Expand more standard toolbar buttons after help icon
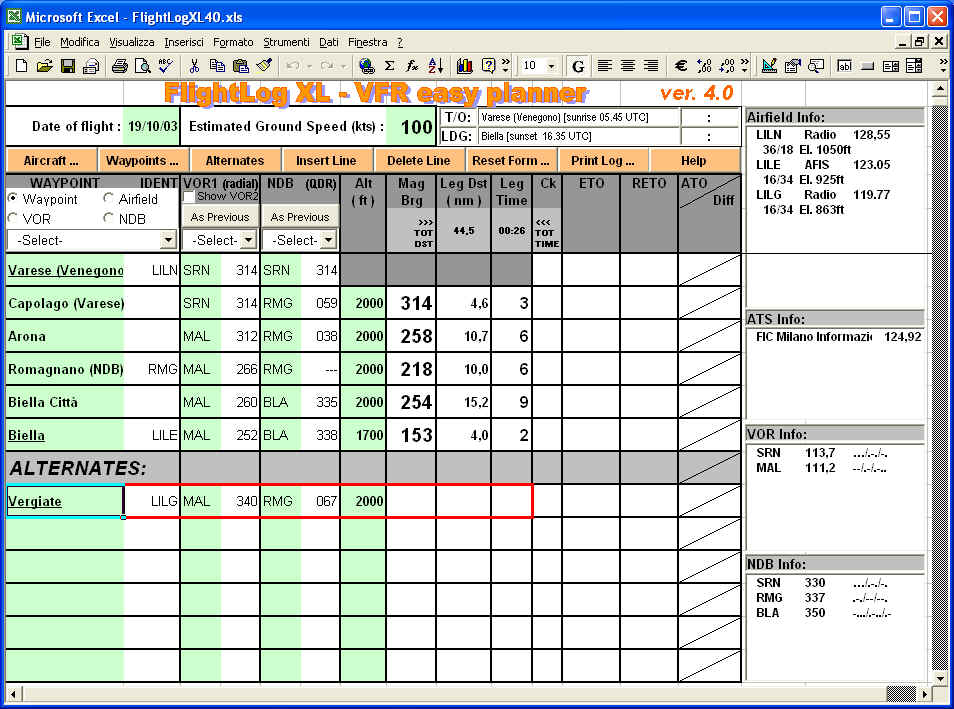This screenshot has height=709, width=954. click(x=505, y=66)
